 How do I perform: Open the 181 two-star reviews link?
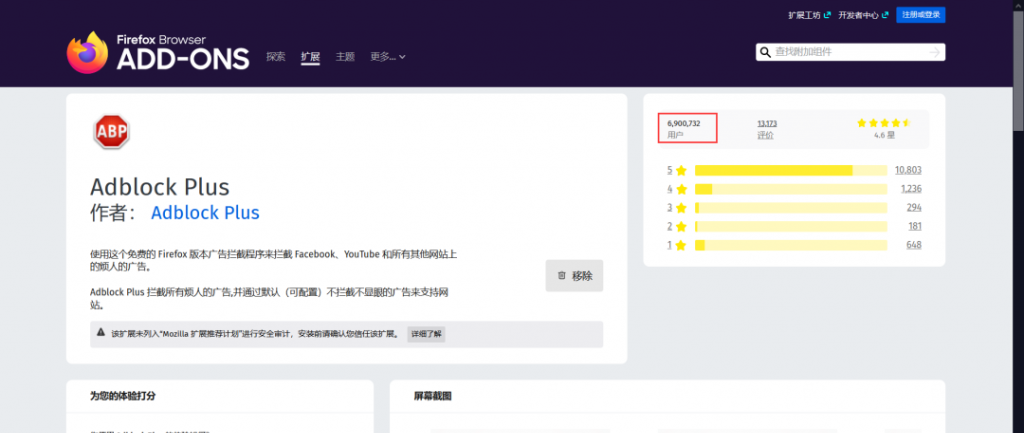[914, 227]
